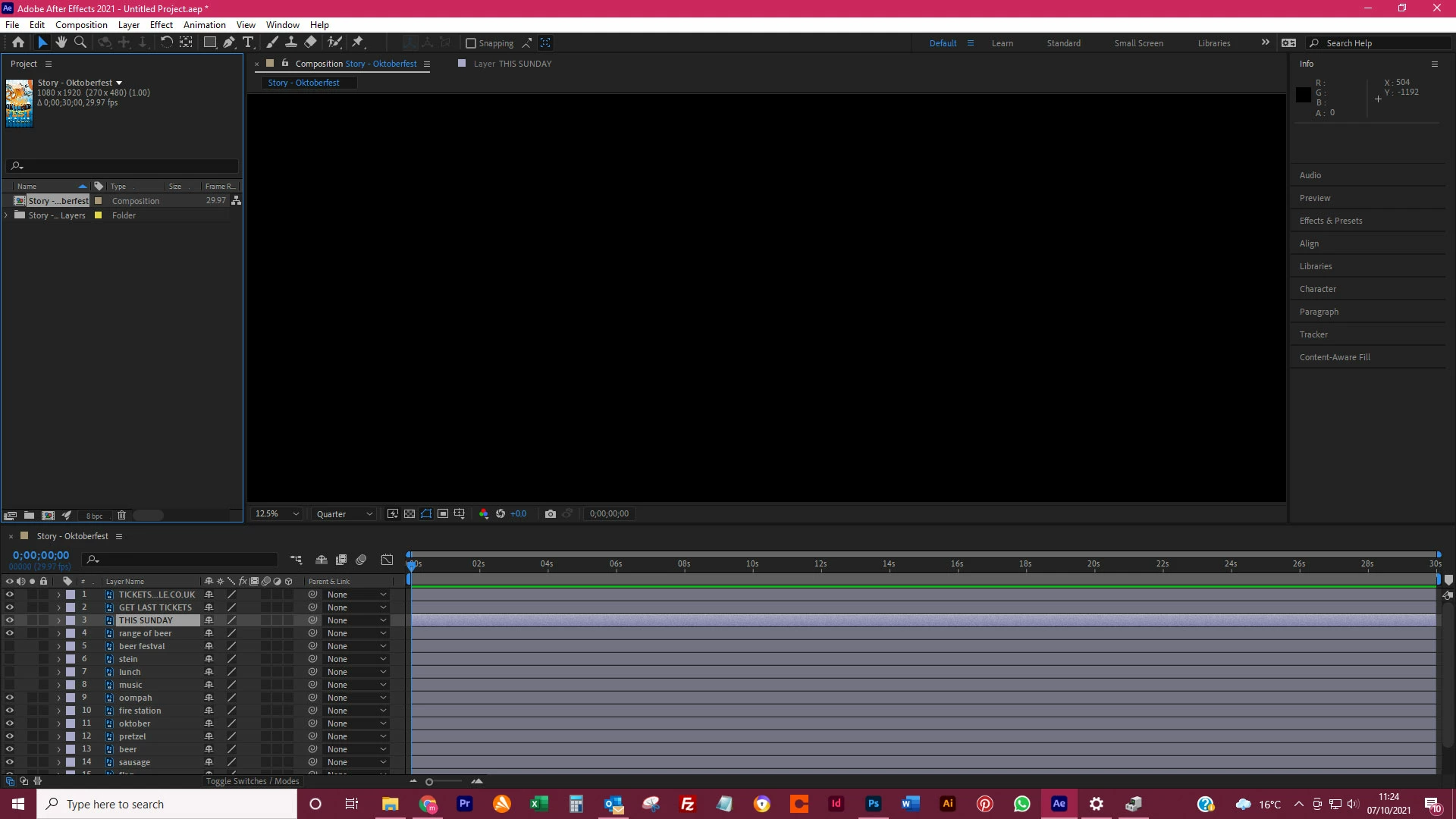This screenshot has height=819, width=1456.
Task: Select the Rotation tool
Action: pyautogui.click(x=166, y=42)
